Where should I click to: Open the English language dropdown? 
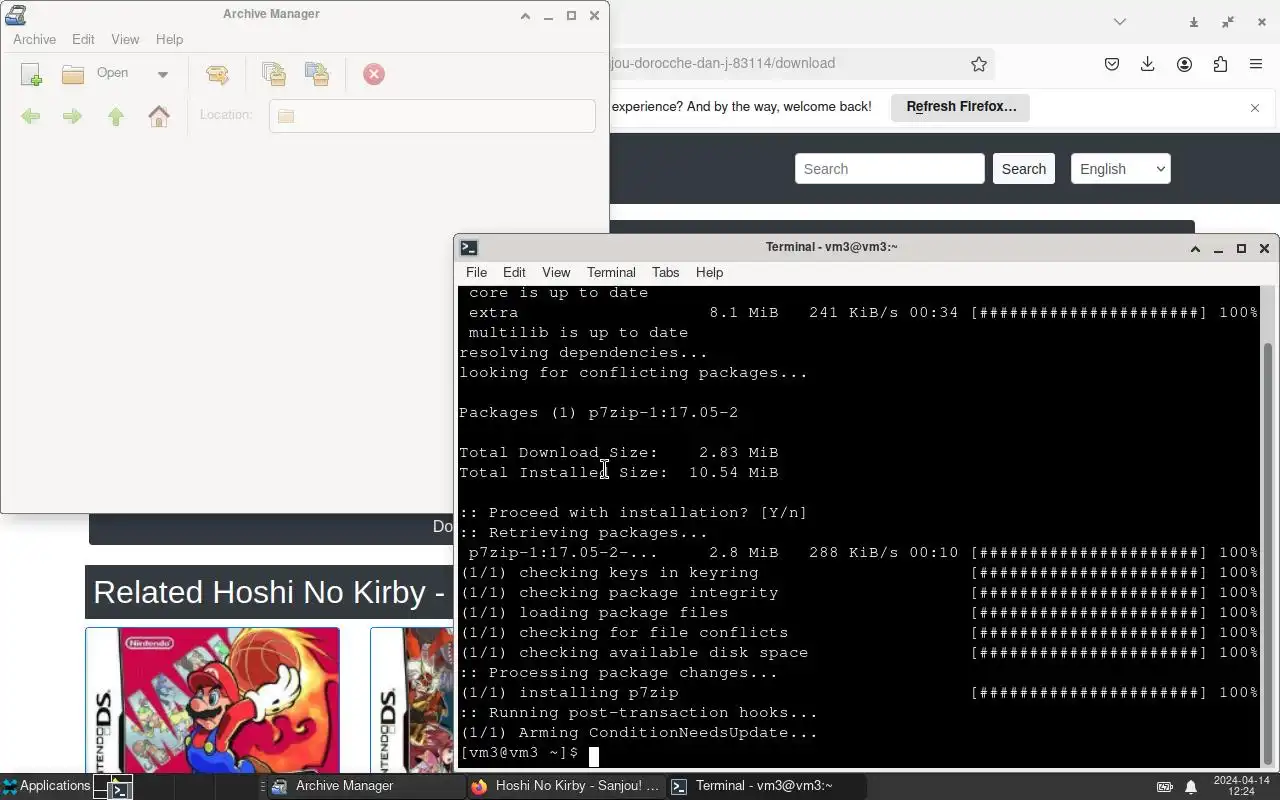(x=1120, y=169)
